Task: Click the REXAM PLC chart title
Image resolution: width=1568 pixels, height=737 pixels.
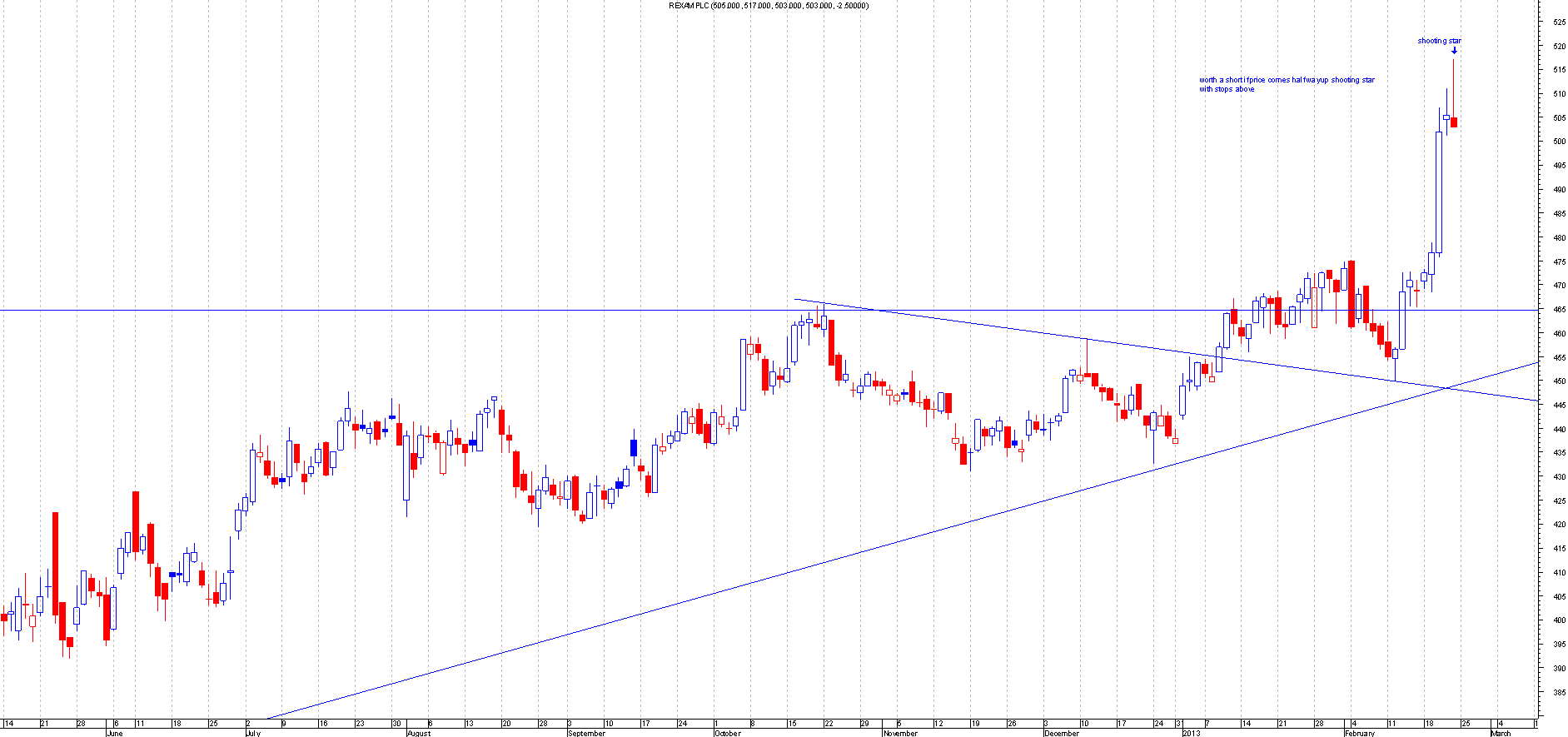Action: pos(768,6)
